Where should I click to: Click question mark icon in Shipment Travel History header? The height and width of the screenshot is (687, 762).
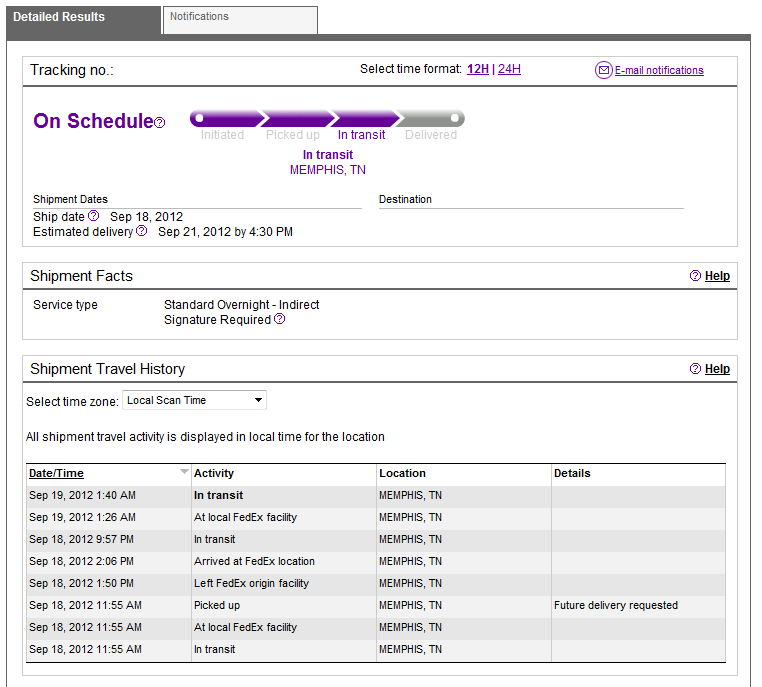695,369
